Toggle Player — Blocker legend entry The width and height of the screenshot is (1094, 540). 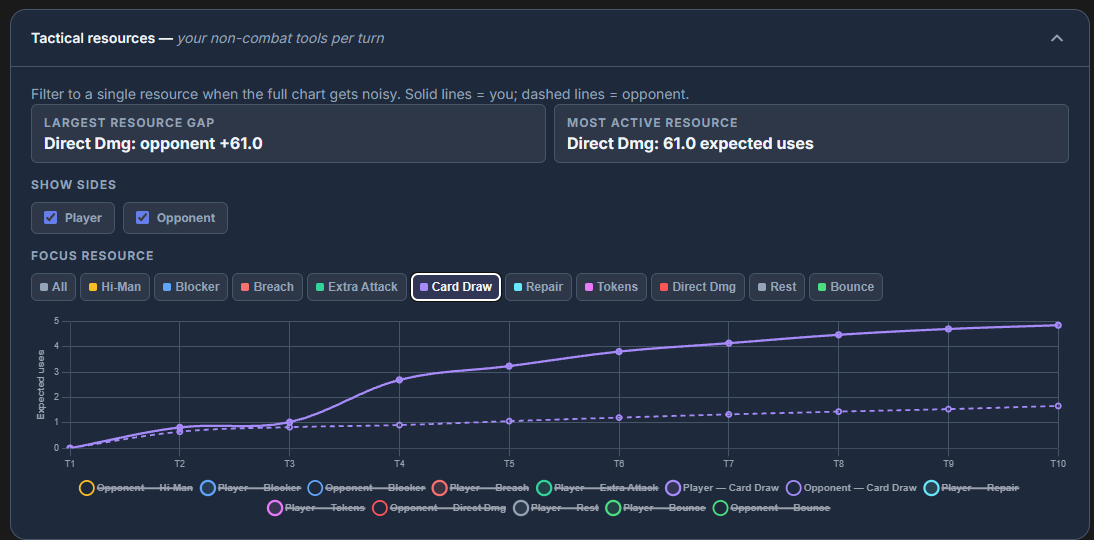pyautogui.click(x=250, y=488)
